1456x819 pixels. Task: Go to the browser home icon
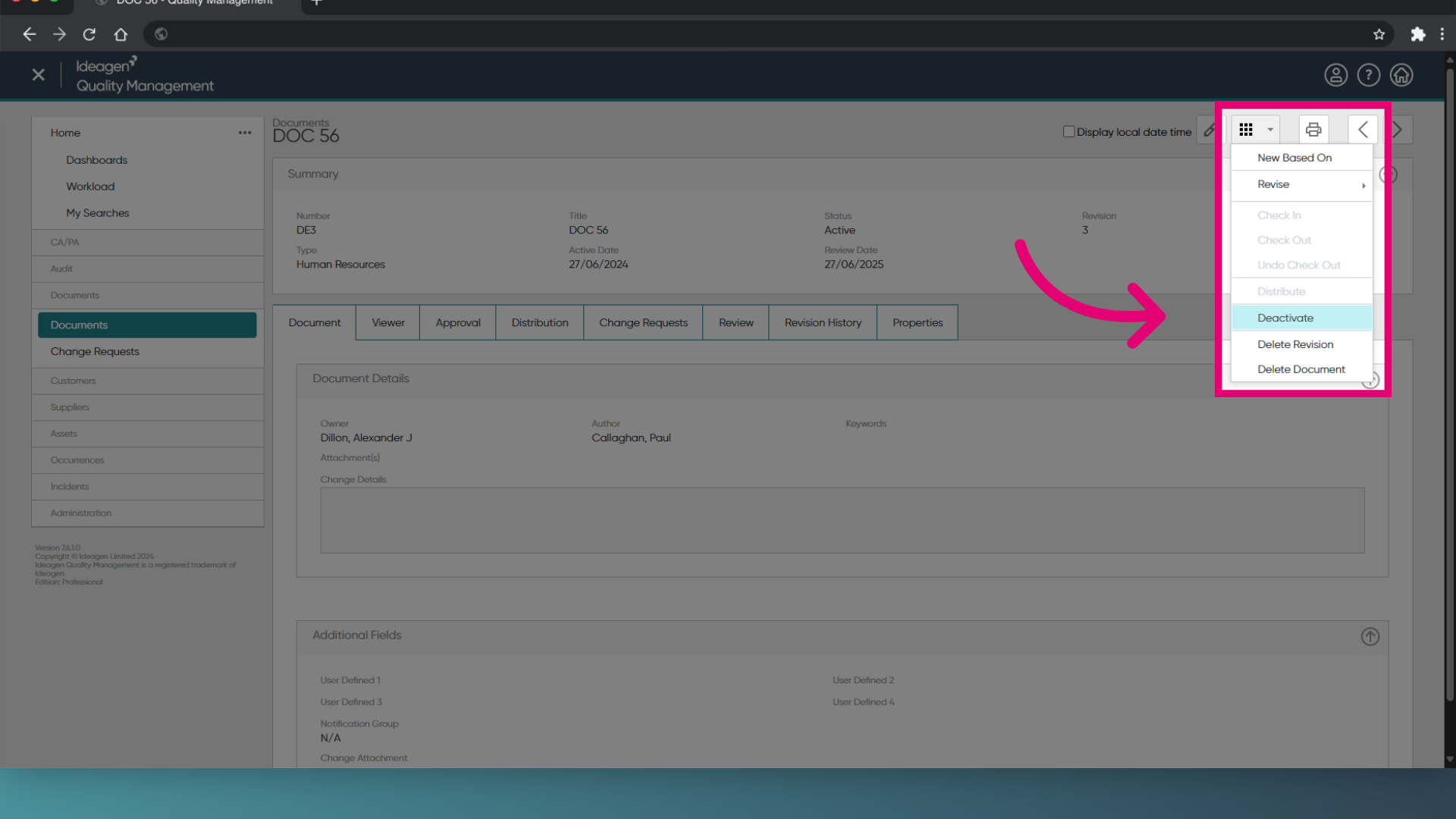point(121,34)
